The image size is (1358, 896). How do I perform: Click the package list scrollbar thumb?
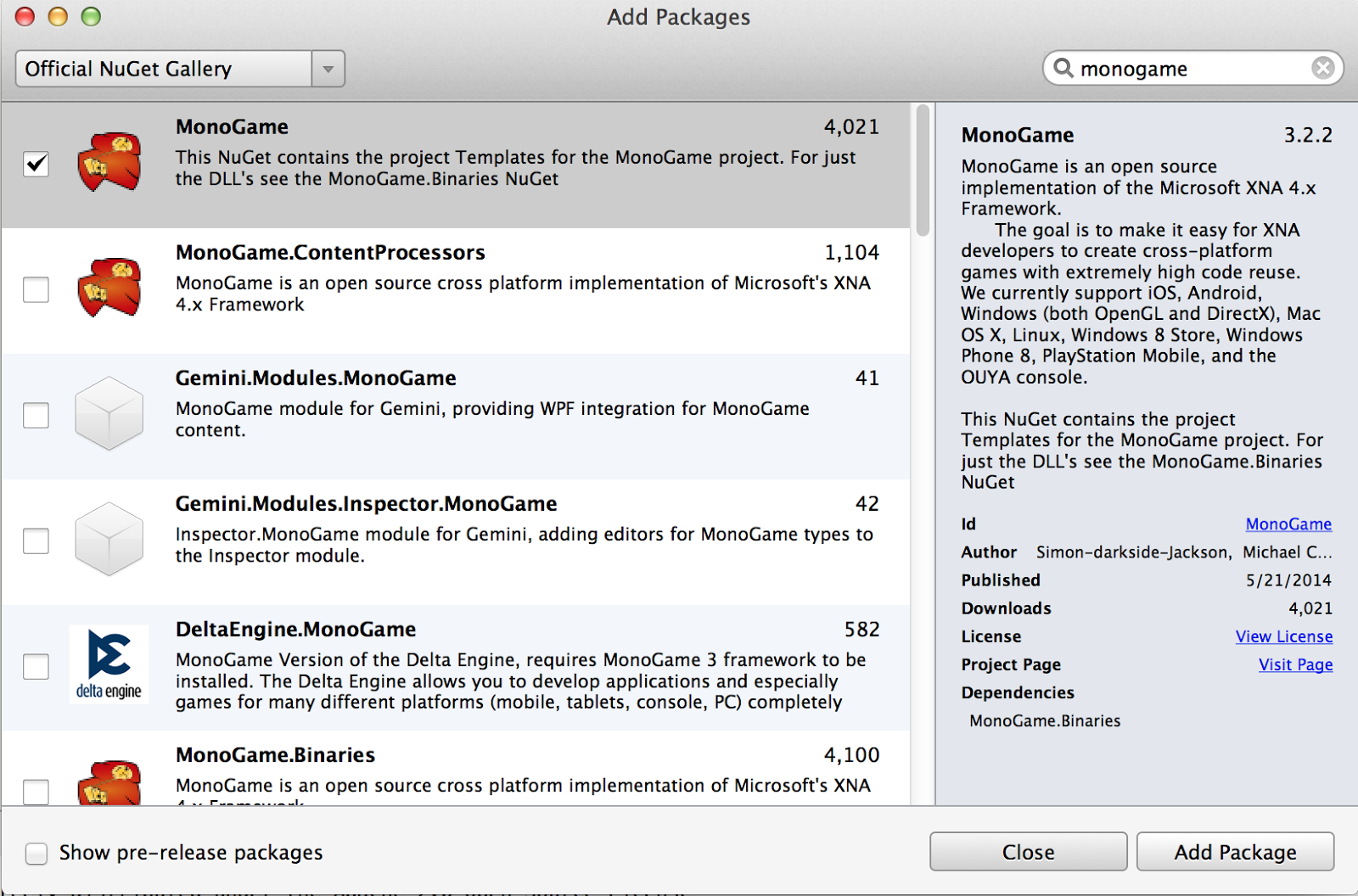(x=923, y=170)
